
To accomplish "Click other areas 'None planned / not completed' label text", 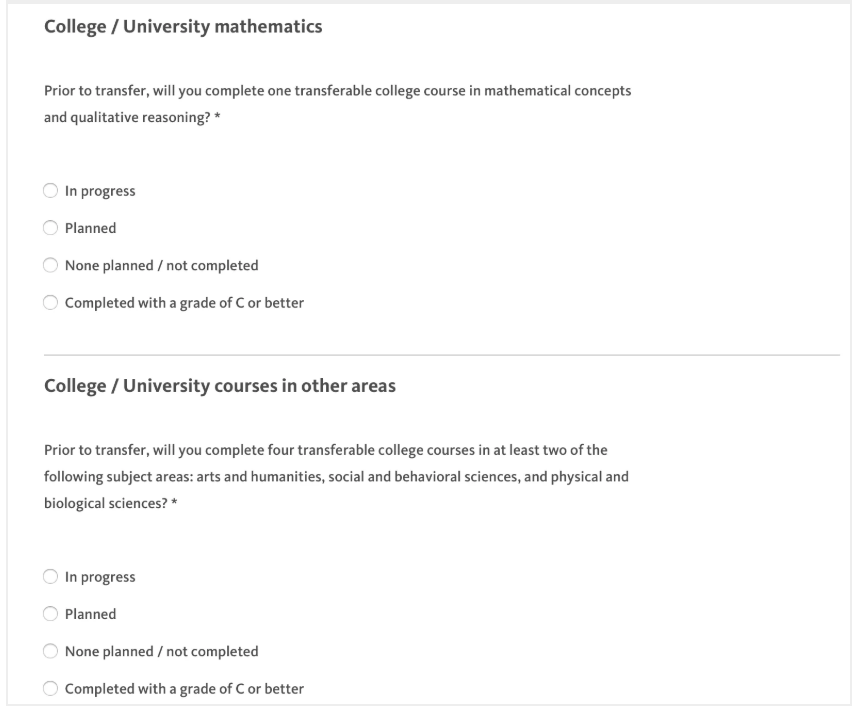I will pyautogui.click(x=161, y=652).
